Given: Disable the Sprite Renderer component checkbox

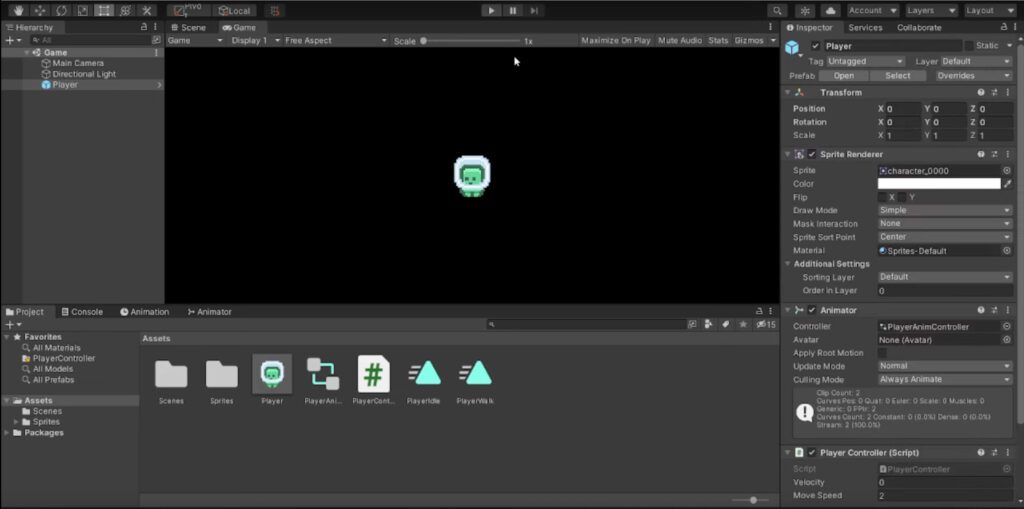Looking at the screenshot, I should click(812, 155).
